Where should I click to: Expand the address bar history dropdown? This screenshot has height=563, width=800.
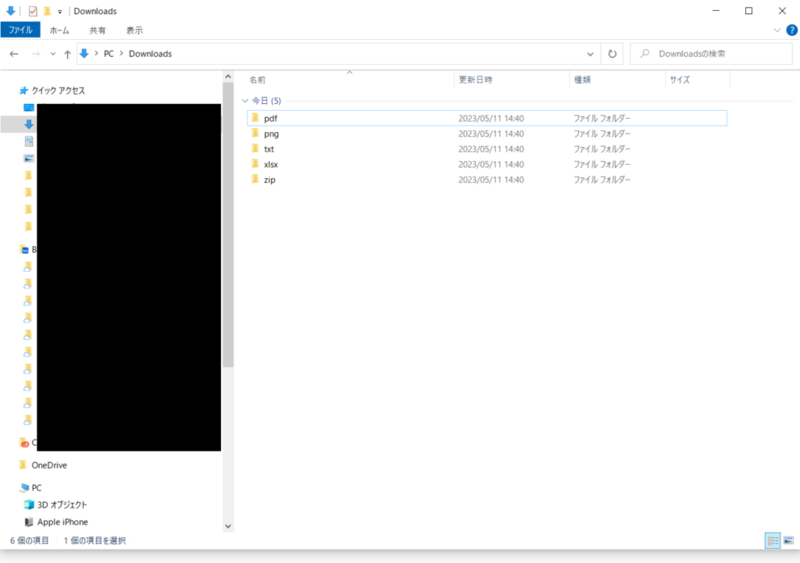coord(590,54)
